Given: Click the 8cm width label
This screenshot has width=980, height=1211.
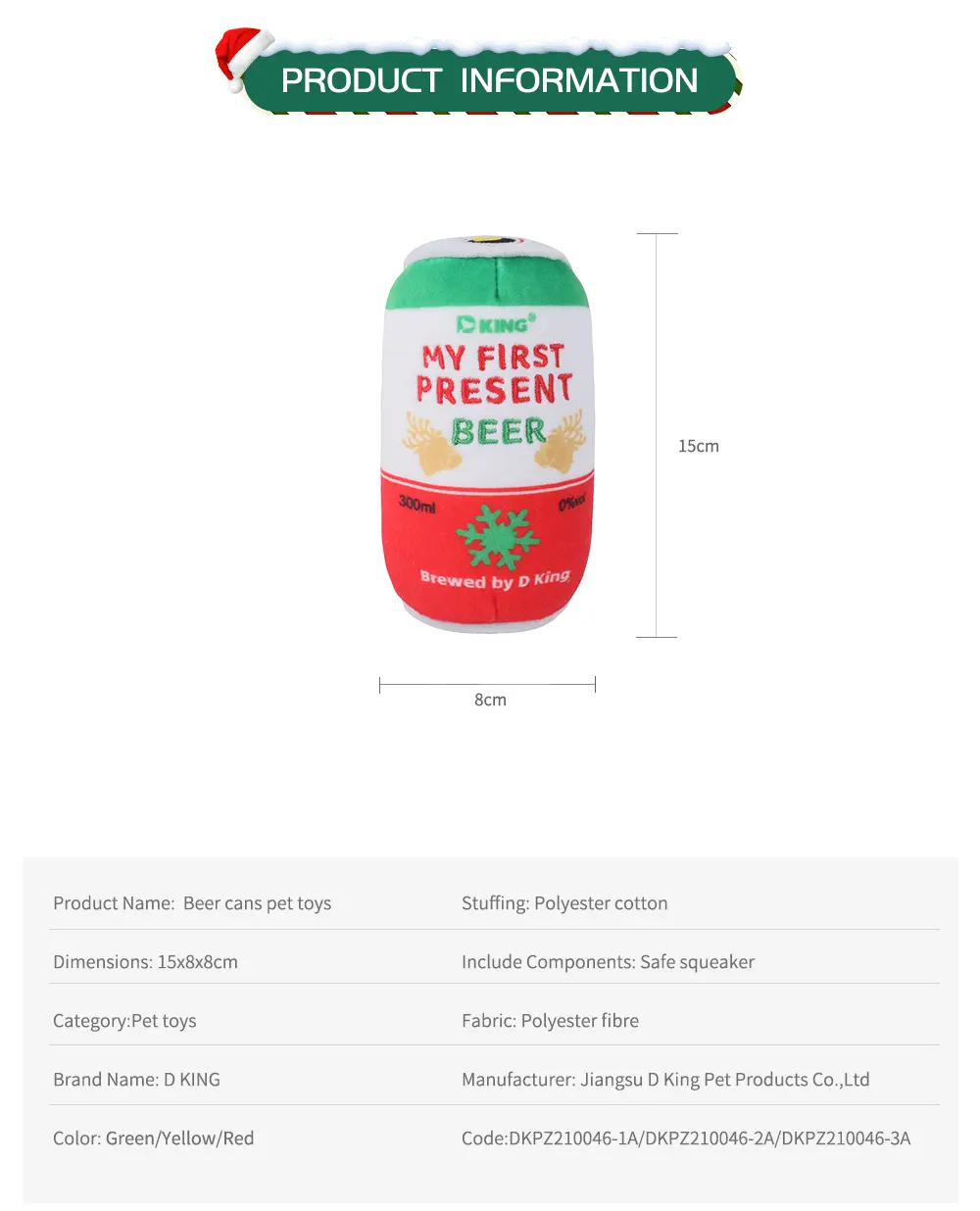Looking at the screenshot, I should pyautogui.click(x=490, y=700).
